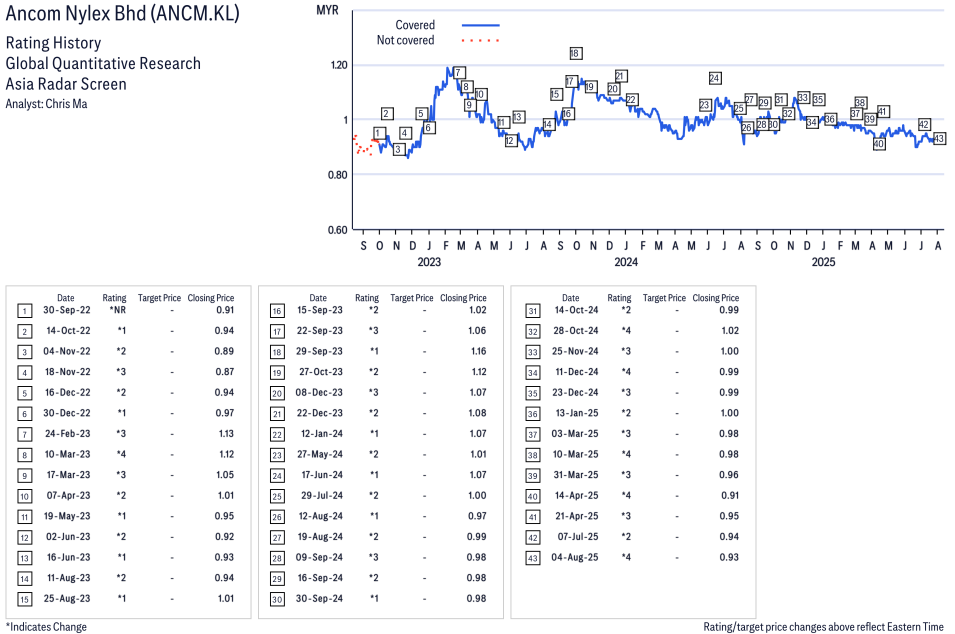This screenshot has width=955, height=634.
Task: Select the 'MYR' axis unit label
Action: pyautogui.click(x=328, y=10)
